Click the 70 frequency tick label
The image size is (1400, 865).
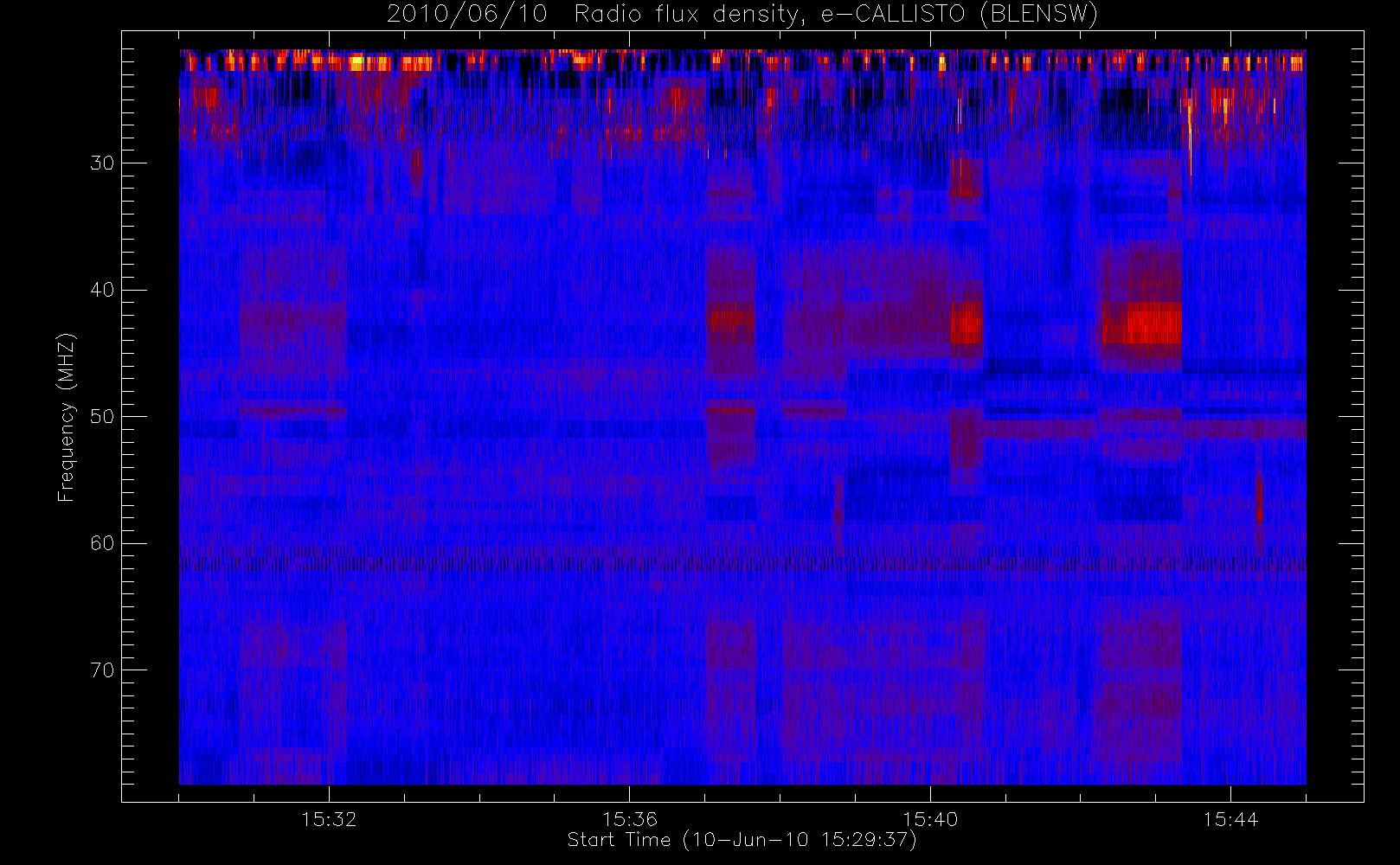tap(102, 670)
